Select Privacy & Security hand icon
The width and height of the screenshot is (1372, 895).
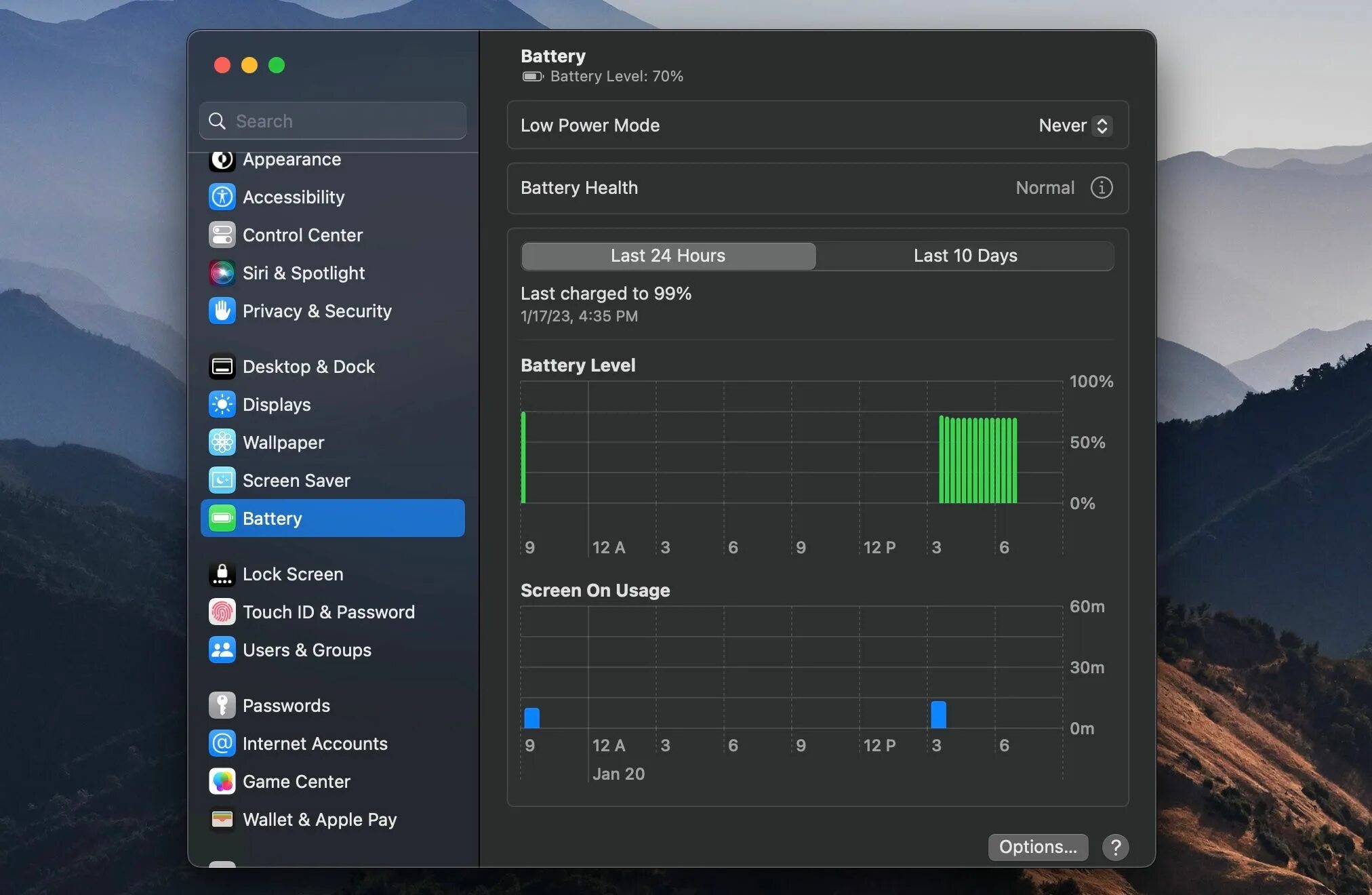point(222,311)
